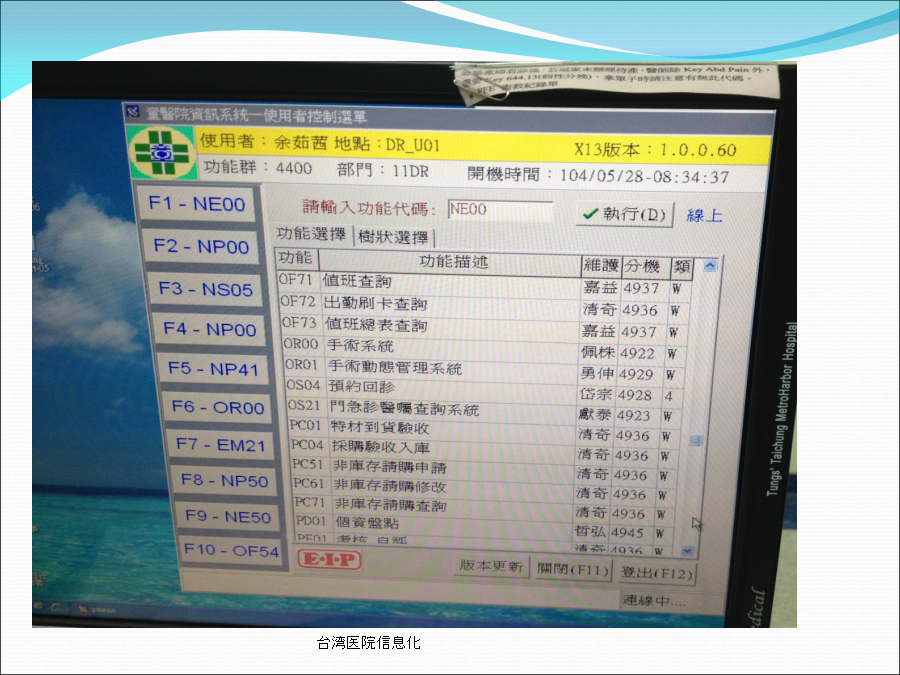Click the red E-I-P logo

[329, 561]
